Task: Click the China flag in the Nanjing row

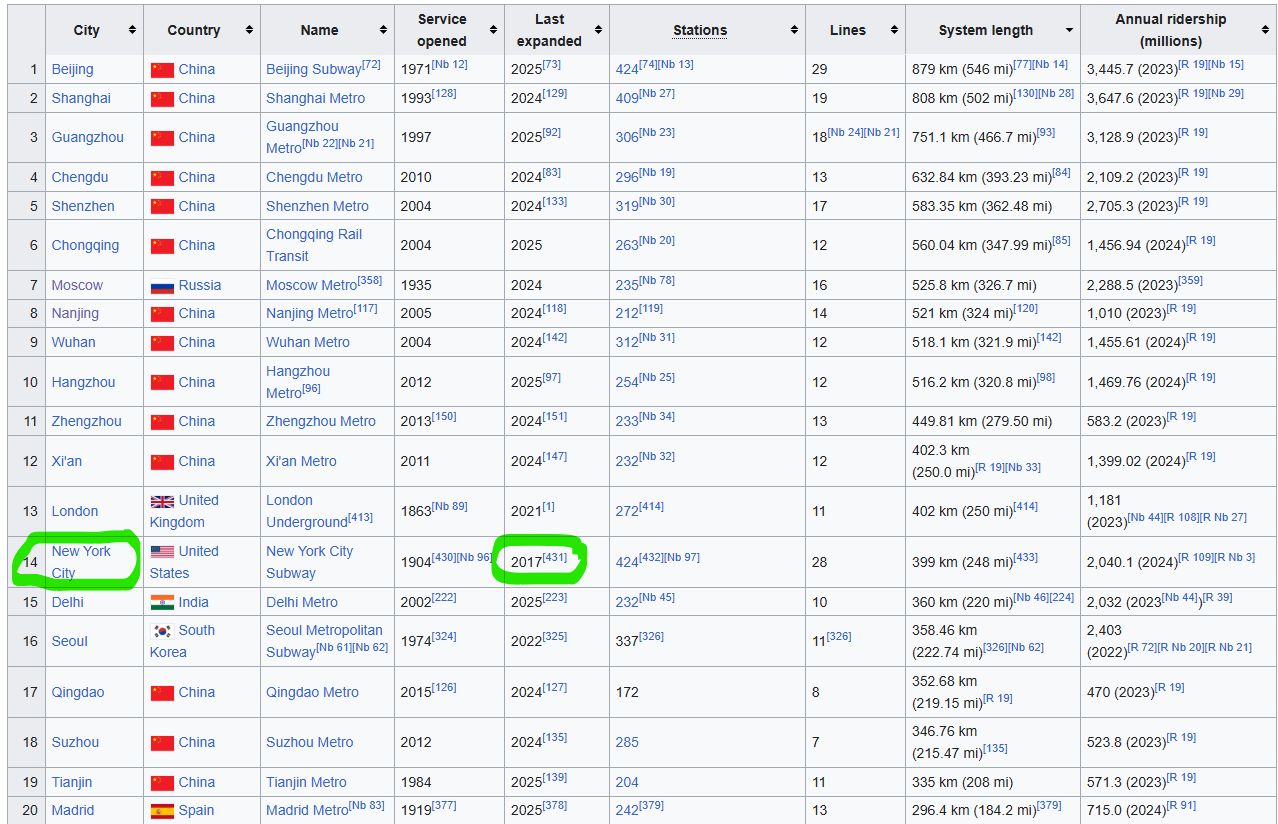Action: 162,314
